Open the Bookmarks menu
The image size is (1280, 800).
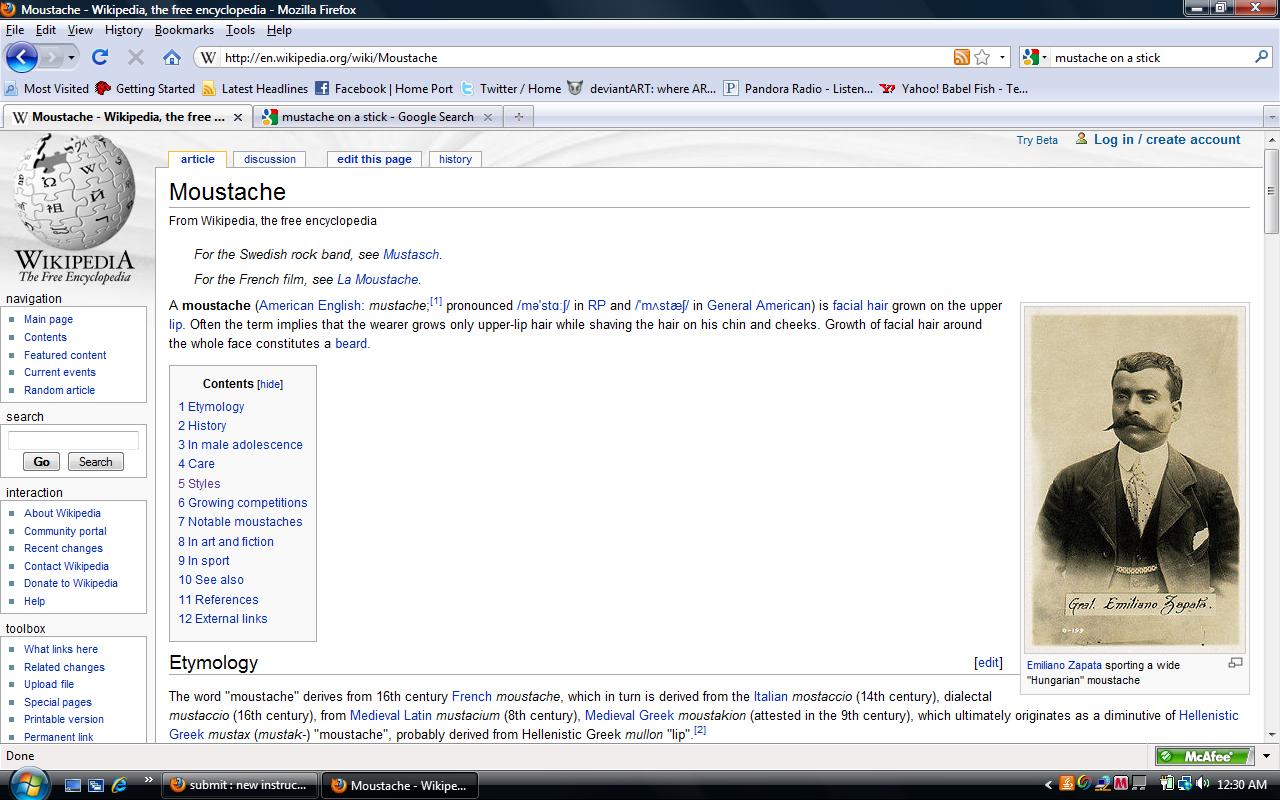point(184,30)
